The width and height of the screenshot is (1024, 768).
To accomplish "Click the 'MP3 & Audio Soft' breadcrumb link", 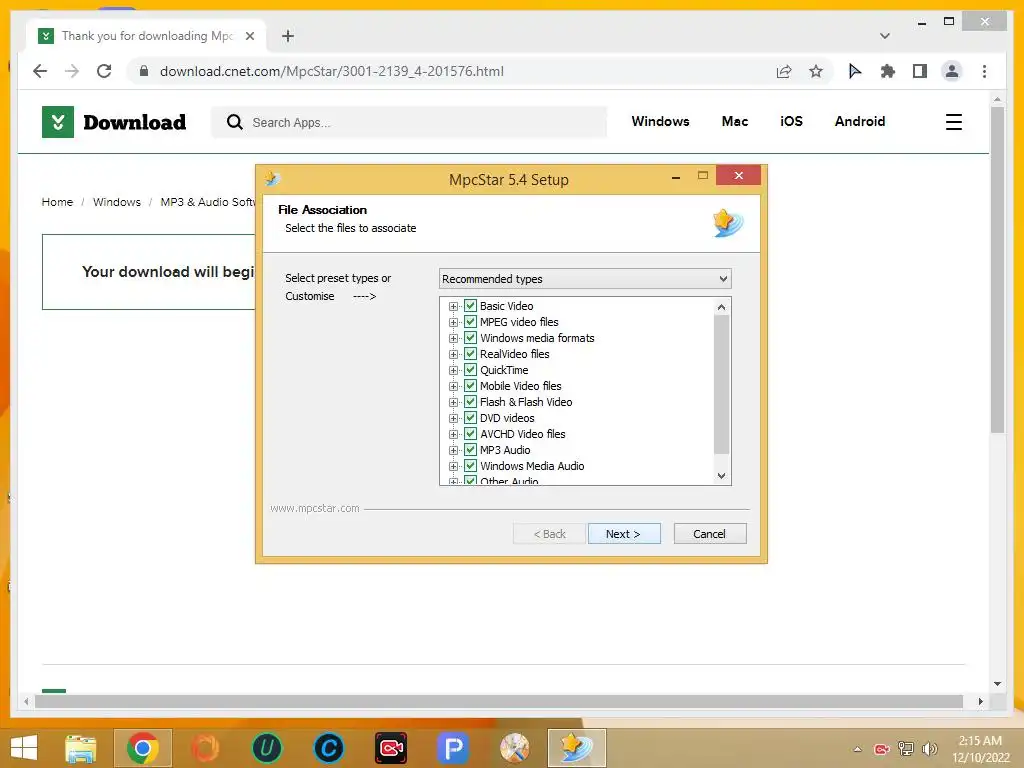I will 208,202.
